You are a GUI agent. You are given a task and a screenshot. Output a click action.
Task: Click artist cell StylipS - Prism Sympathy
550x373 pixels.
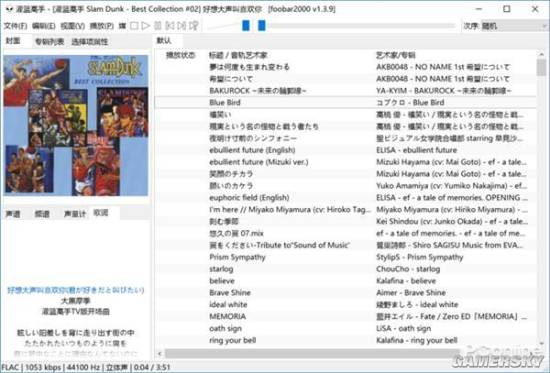point(420,257)
